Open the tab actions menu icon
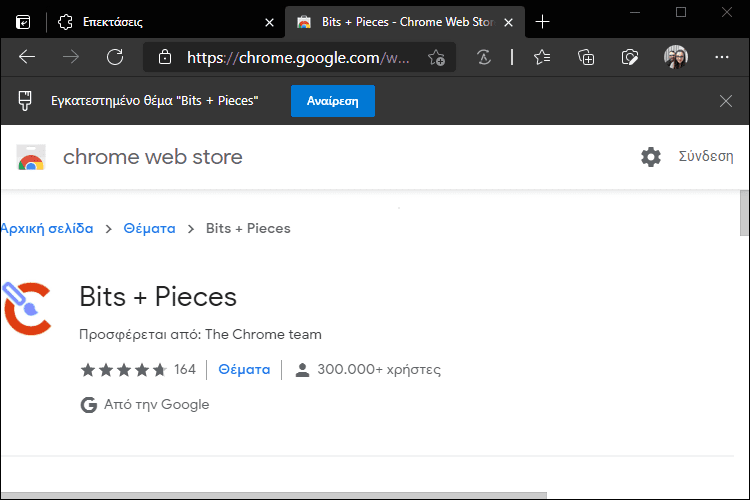Image resolution: width=750 pixels, height=500 pixels. click(x=23, y=22)
